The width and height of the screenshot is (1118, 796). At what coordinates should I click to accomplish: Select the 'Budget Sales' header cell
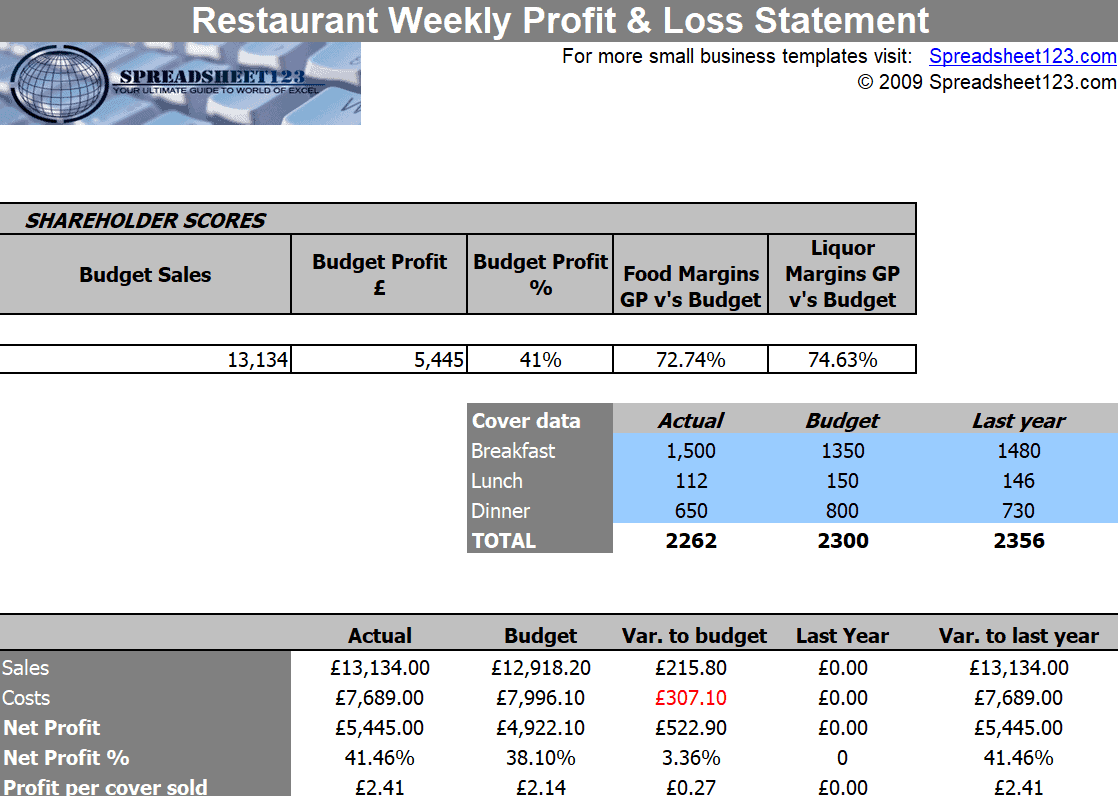pyautogui.click(x=145, y=275)
